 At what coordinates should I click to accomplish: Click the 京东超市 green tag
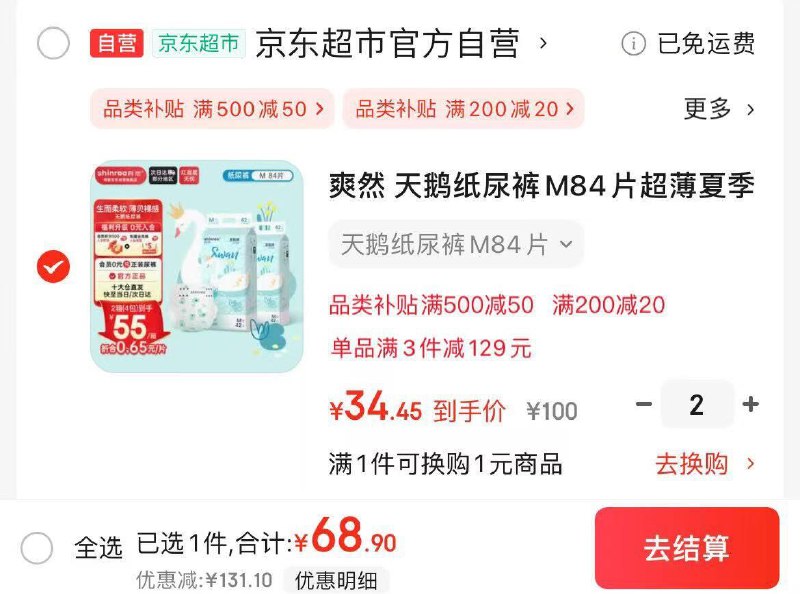point(199,43)
